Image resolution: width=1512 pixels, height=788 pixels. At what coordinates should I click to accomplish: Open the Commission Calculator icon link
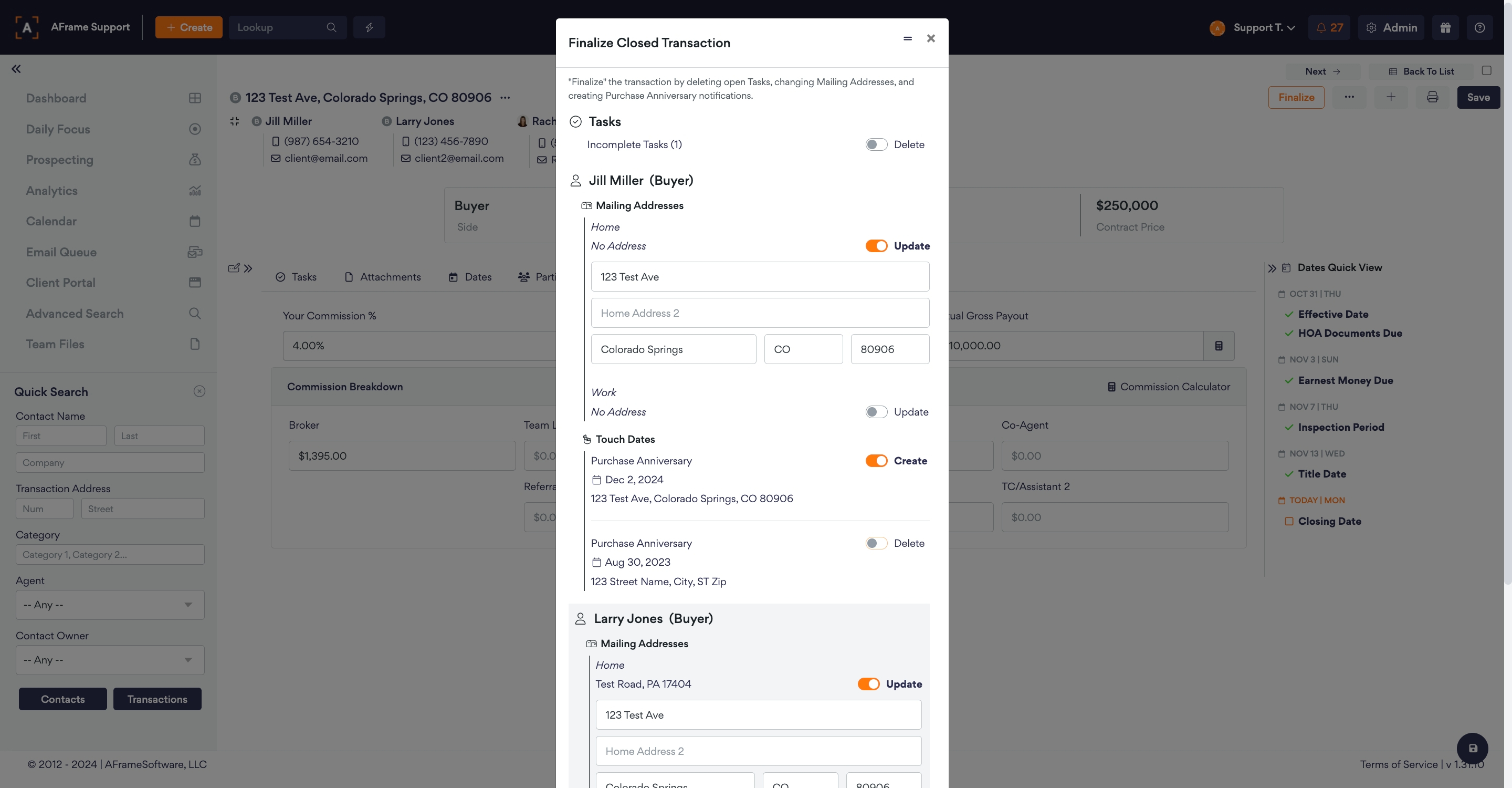[1168, 387]
